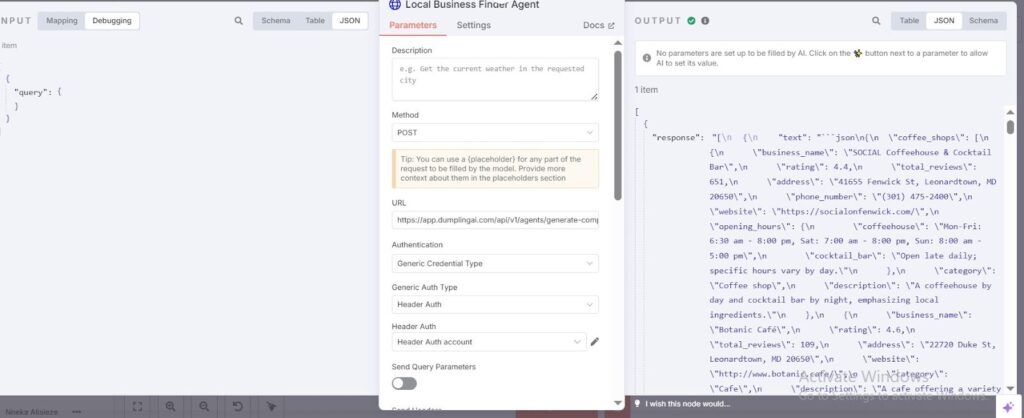Click the output panel scrollbar thumb
Viewport: 1024px width, 418px height.
tap(1010, 127)
